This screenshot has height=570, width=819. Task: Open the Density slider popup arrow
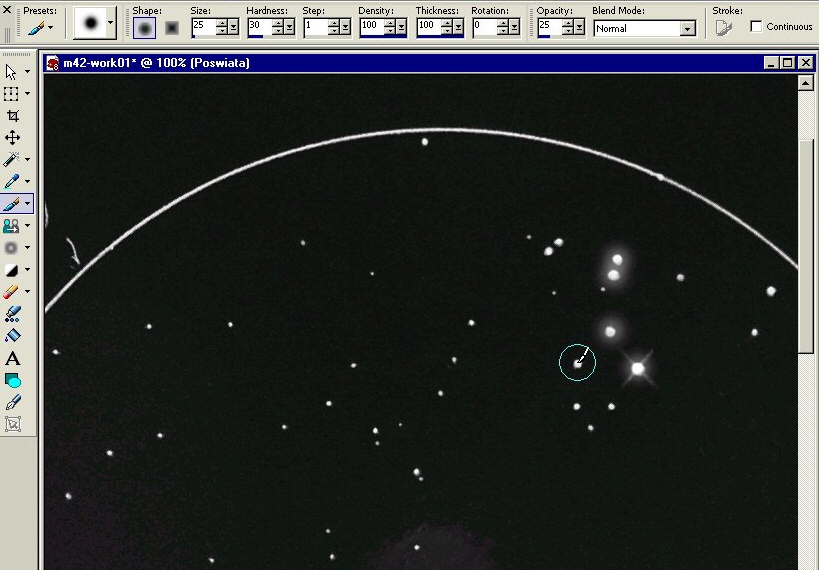coord(401,27)
